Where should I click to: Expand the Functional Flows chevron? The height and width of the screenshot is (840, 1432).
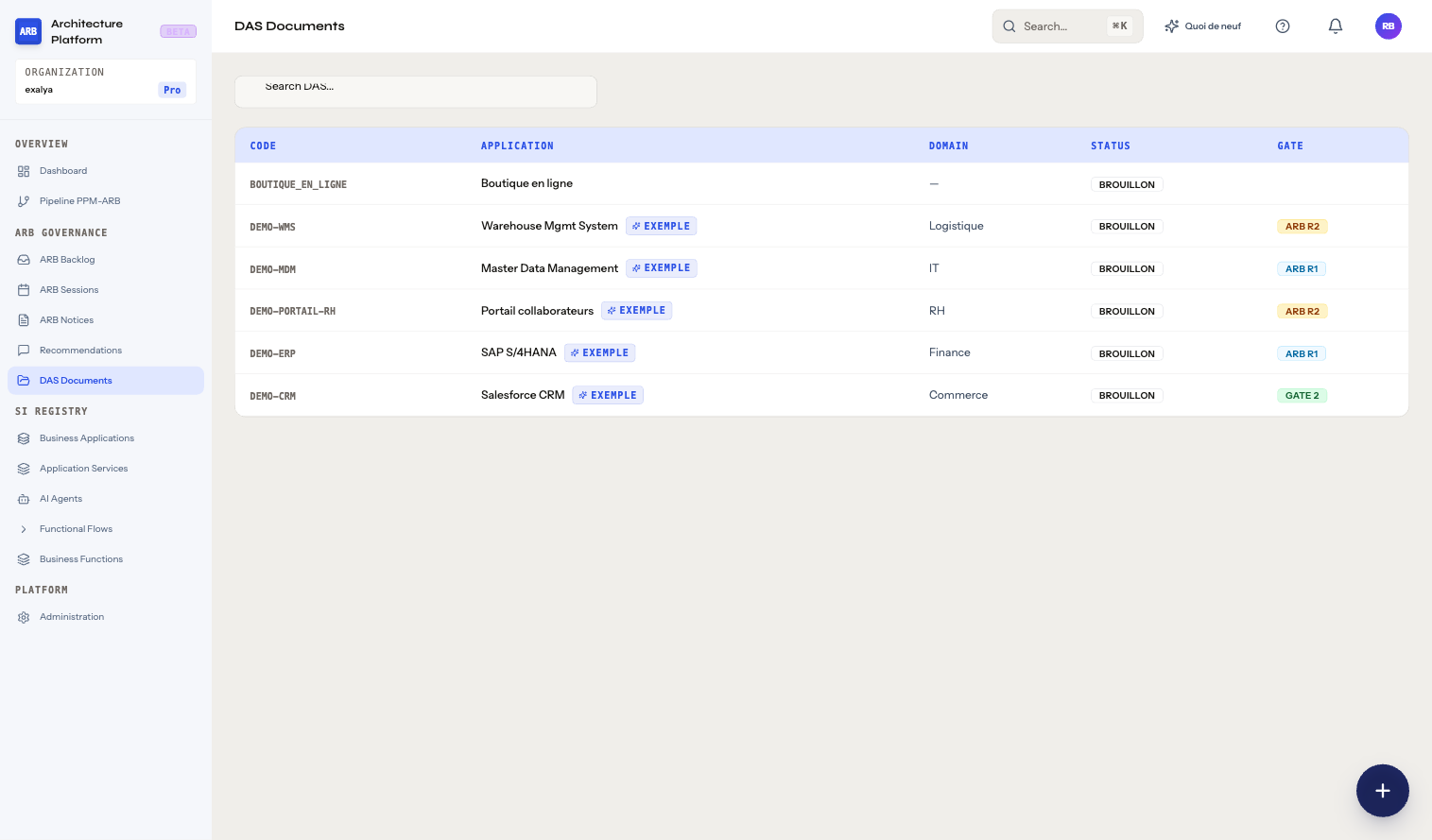[x=24, y=529]
